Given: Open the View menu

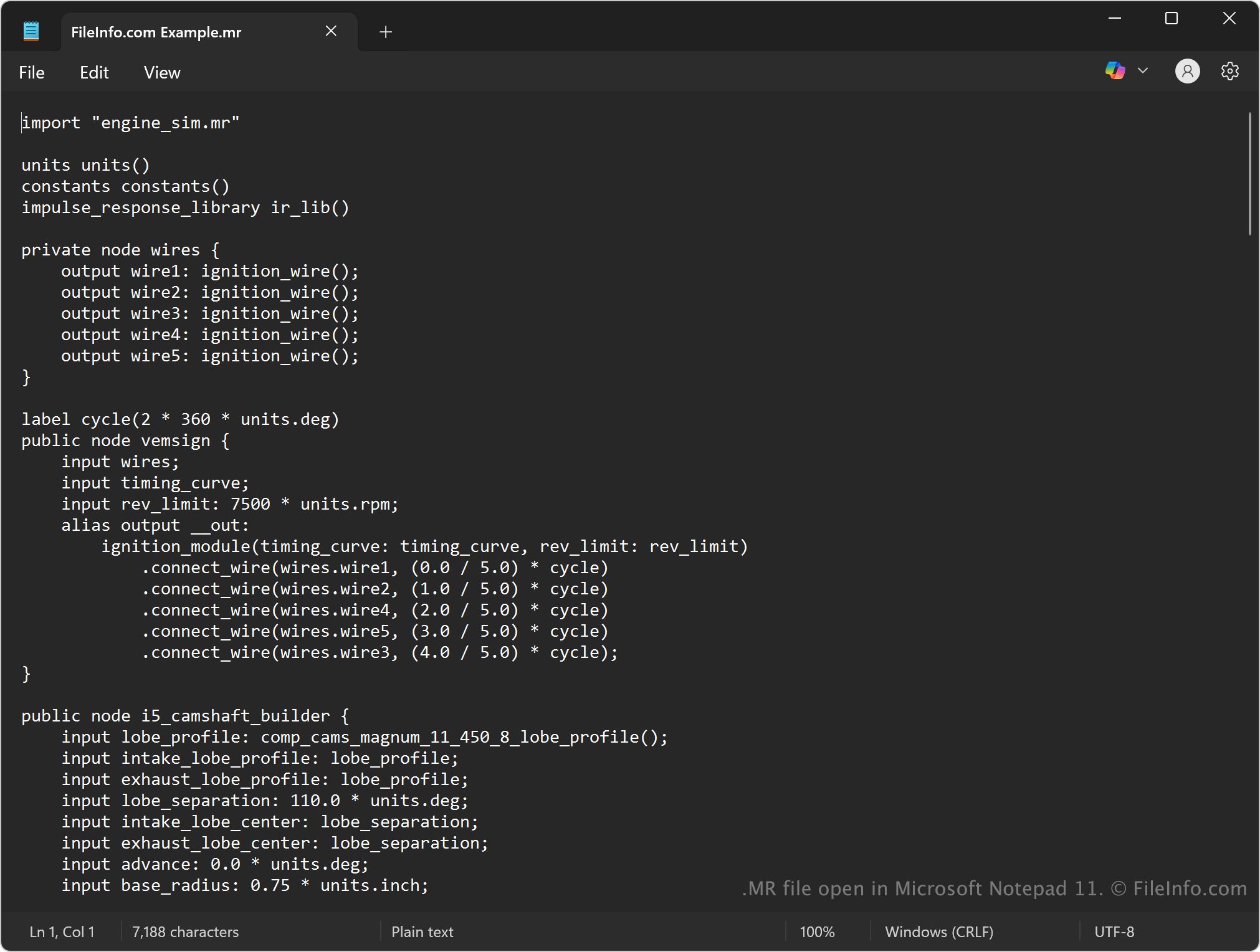Looking at the screenshot, I should pyautogui.click(x=162, y=73).
